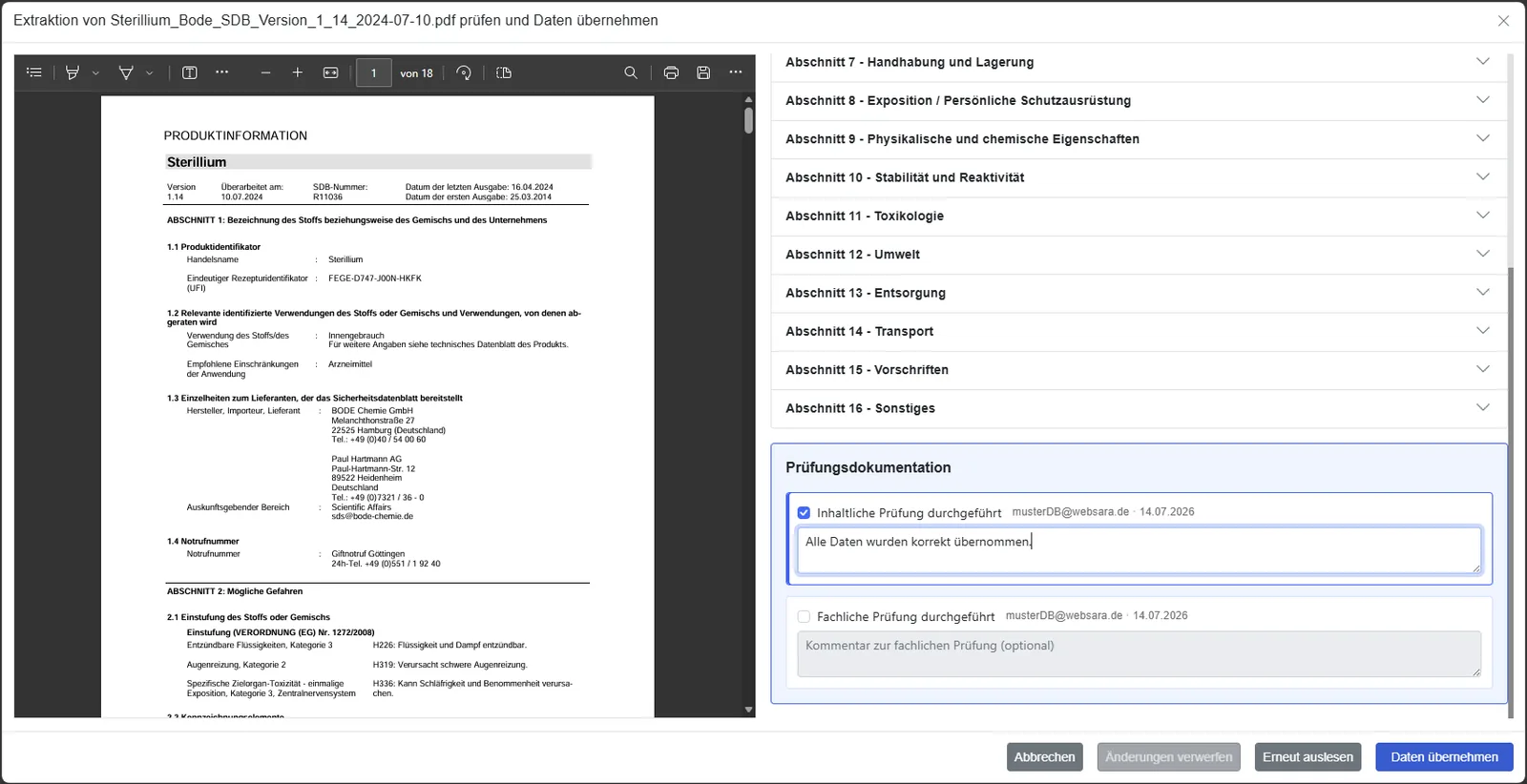Image resolution: width=1527 pixels, height=784 pixels.
Task: Click the PDF page number field
Action: pos(374,72)
